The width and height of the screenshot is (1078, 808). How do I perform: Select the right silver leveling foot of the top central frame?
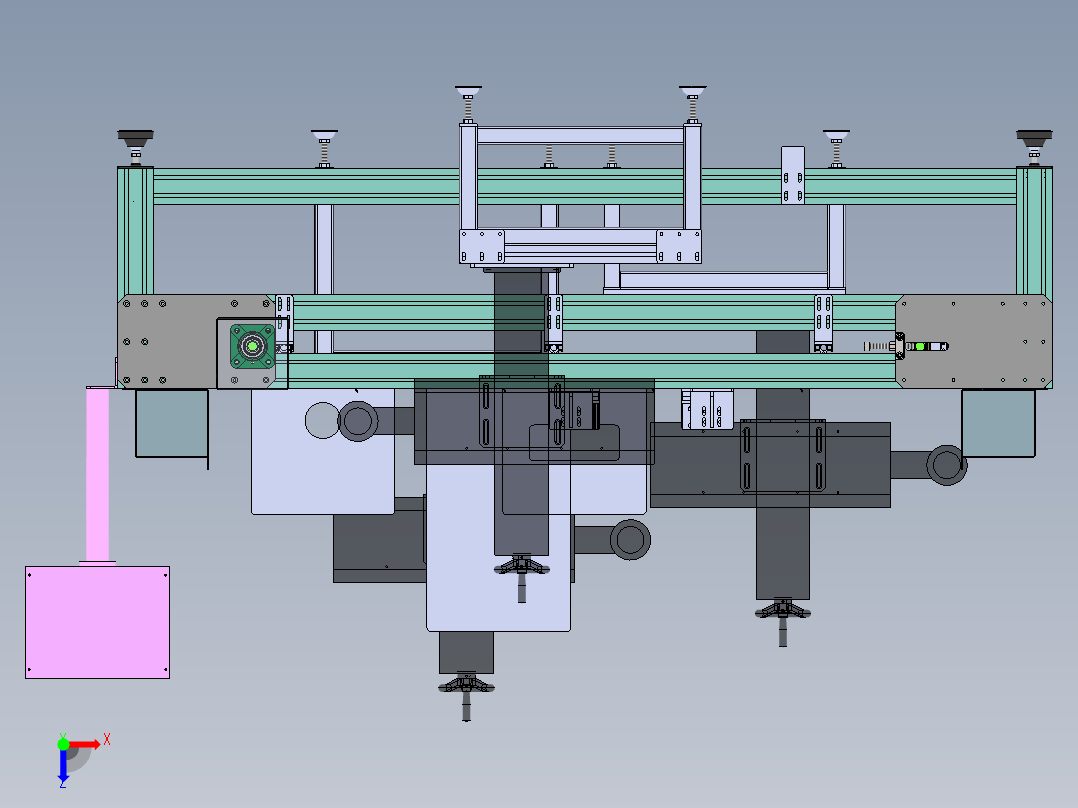coord(692,105)
